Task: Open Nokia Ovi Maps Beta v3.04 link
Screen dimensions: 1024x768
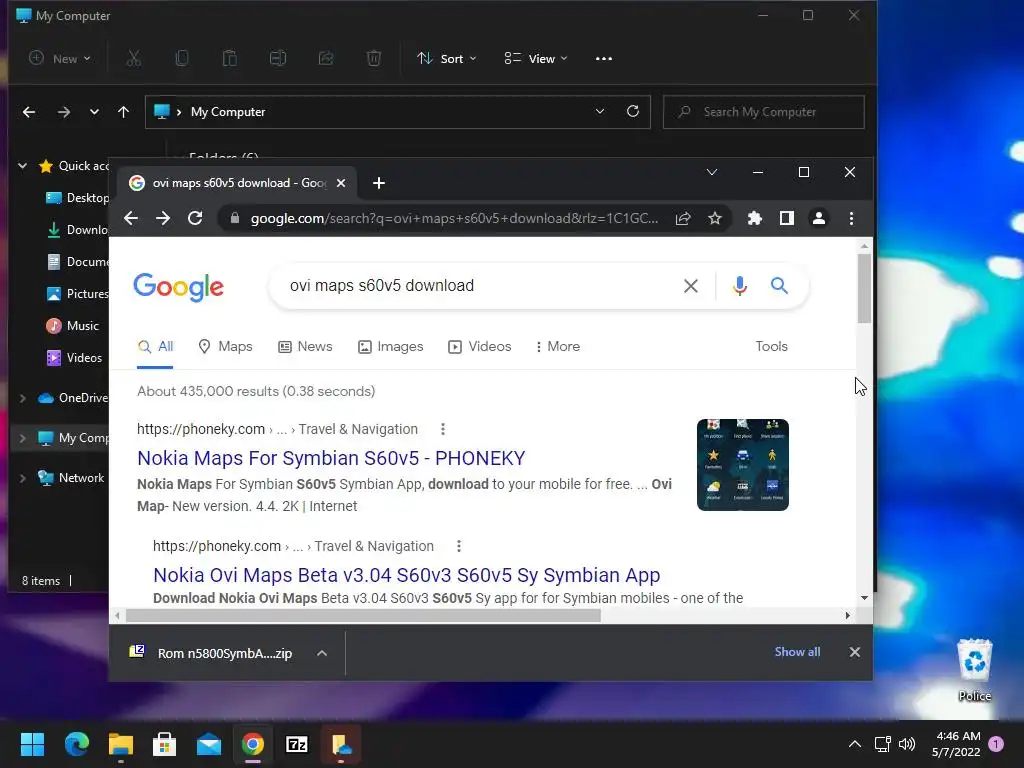Action: [407, 575]
